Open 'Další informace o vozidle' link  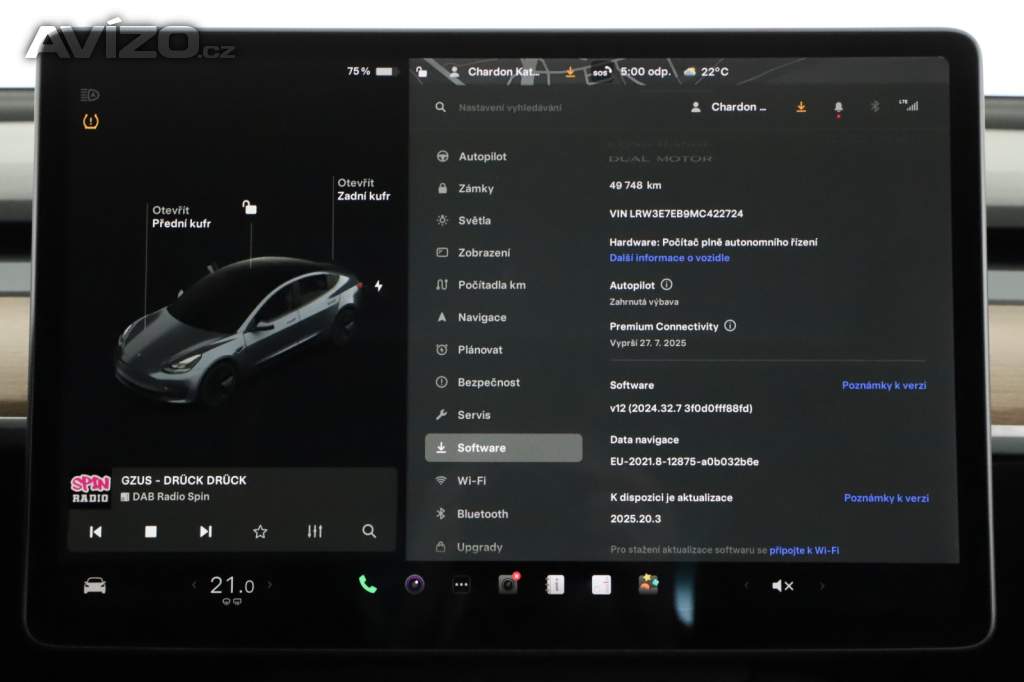tap(669, 258)
